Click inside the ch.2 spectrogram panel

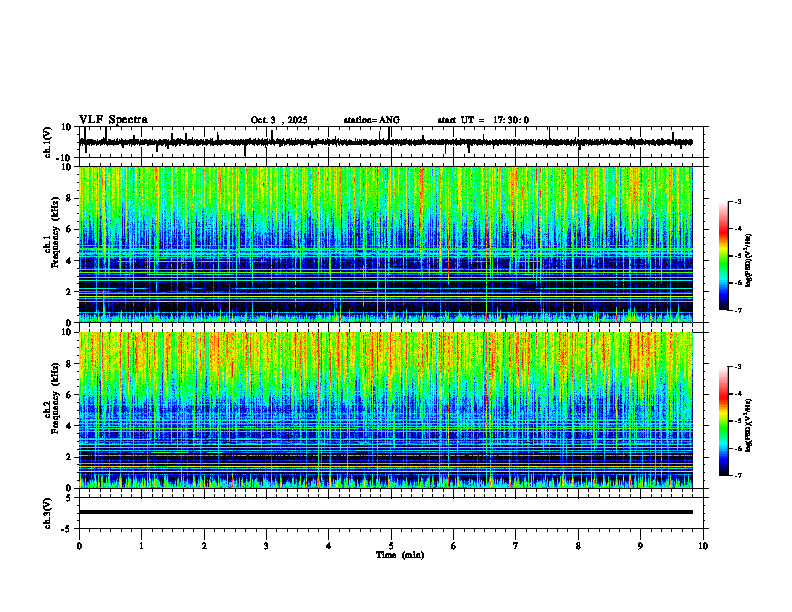coord(385,410)
